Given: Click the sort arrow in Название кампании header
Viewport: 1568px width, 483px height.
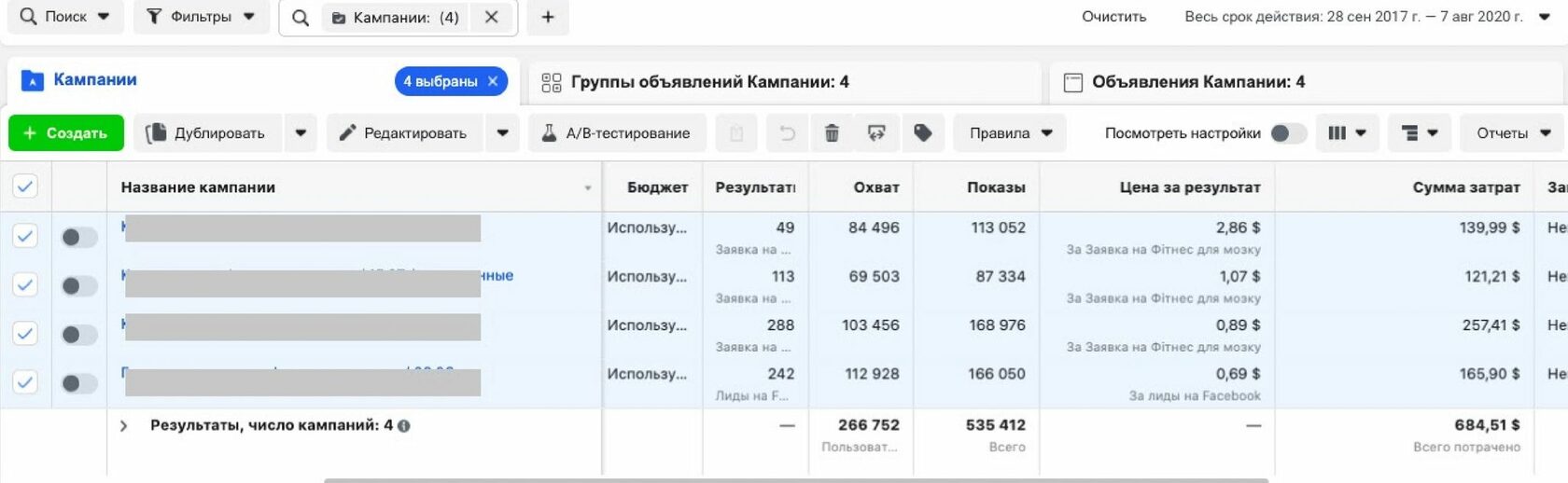Looking at the screenshot, I should coord(588,188).
